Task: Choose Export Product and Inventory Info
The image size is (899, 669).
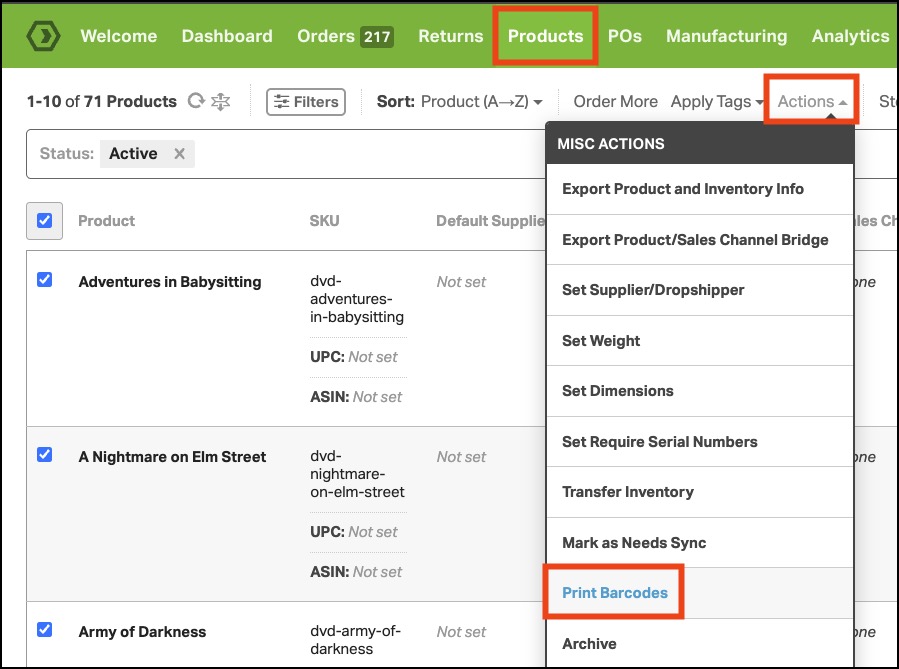Action: (699, 189)
